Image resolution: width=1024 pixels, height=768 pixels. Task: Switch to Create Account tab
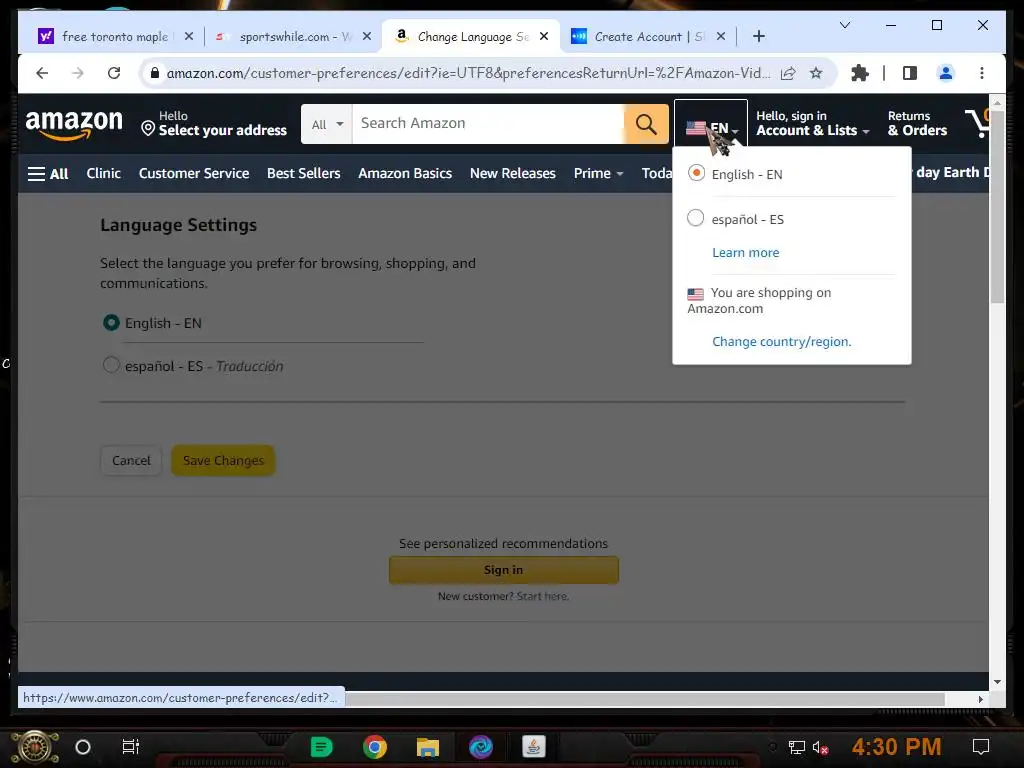[648, 37]
